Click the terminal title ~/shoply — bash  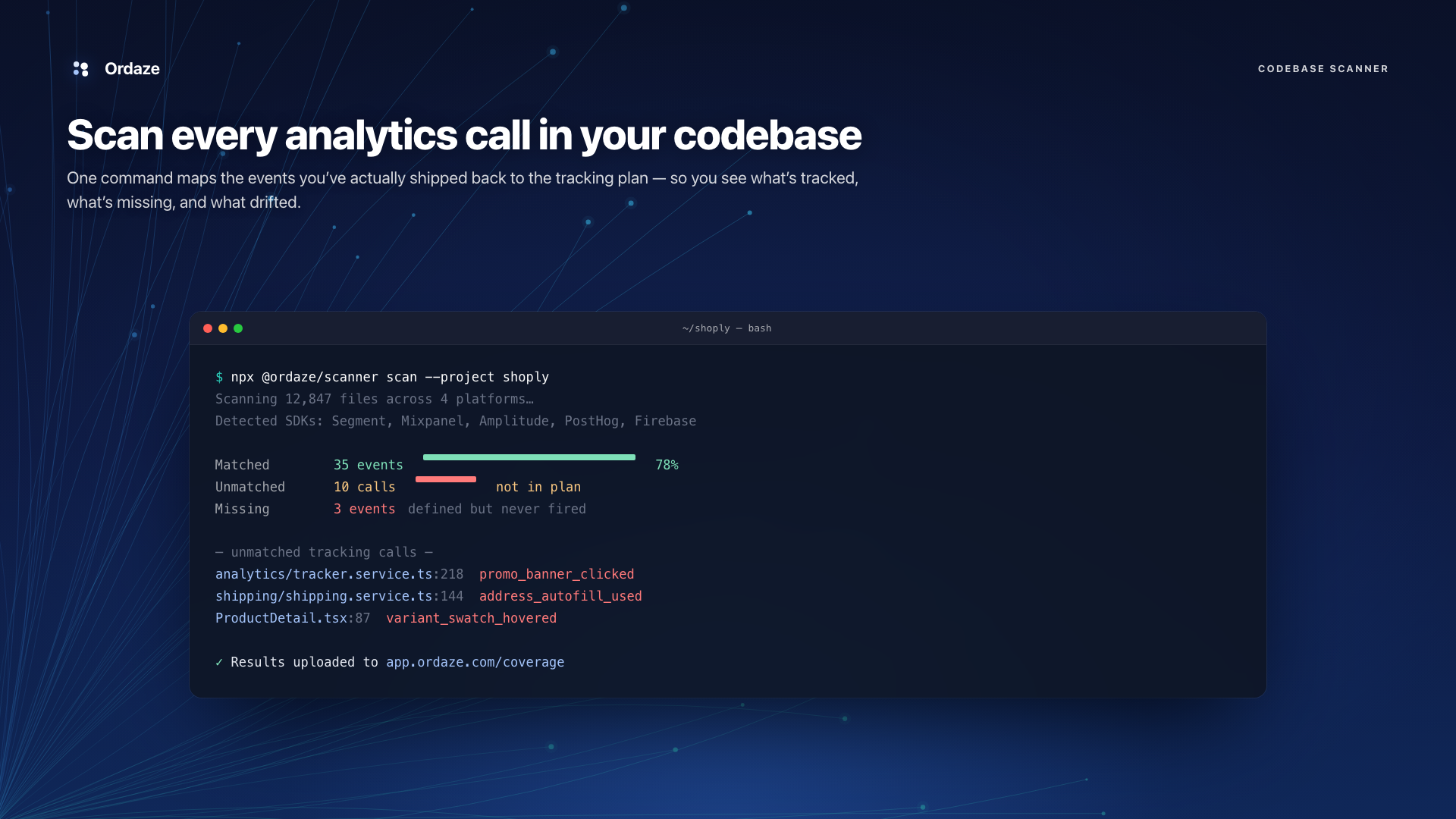point(726,328)
